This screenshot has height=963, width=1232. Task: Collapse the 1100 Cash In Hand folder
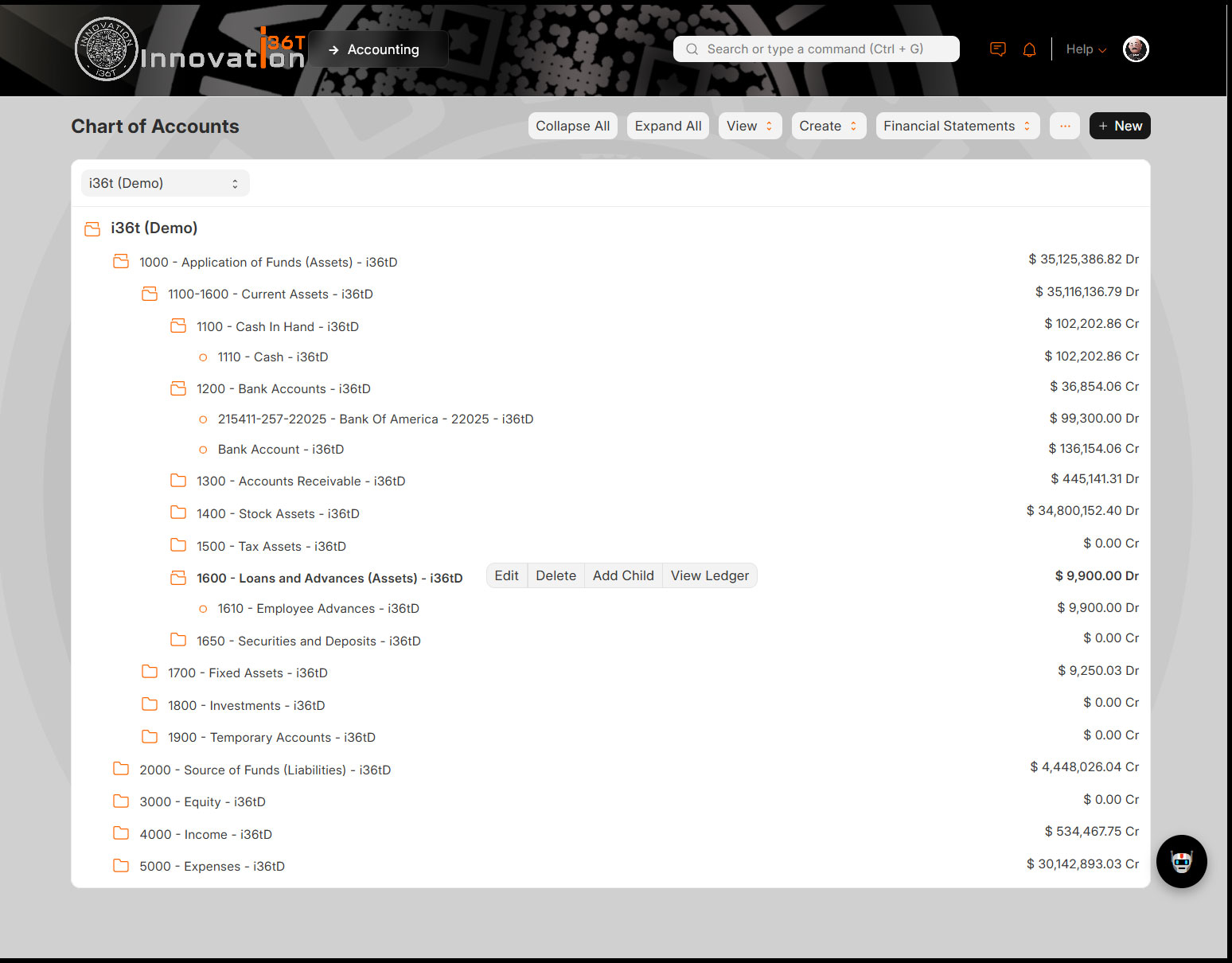pyautogui.click(x=178, y=326)
